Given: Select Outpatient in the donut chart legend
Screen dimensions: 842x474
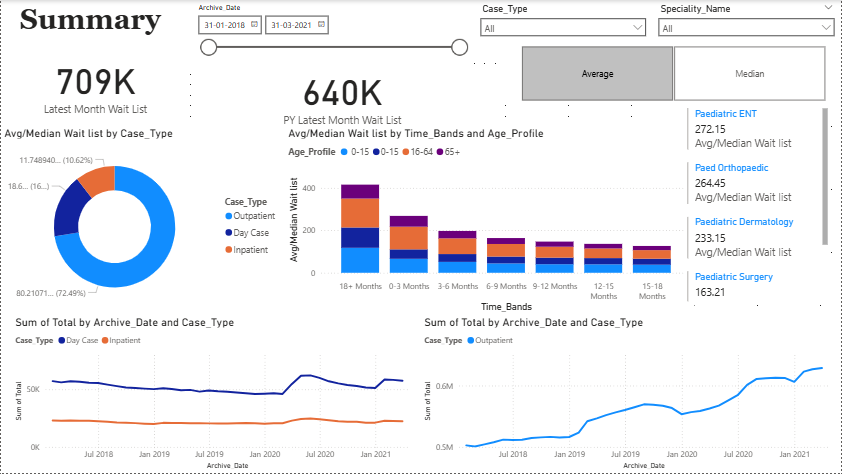Looking at the screenshot, I should pyautogui.click(x=250, y=216).
